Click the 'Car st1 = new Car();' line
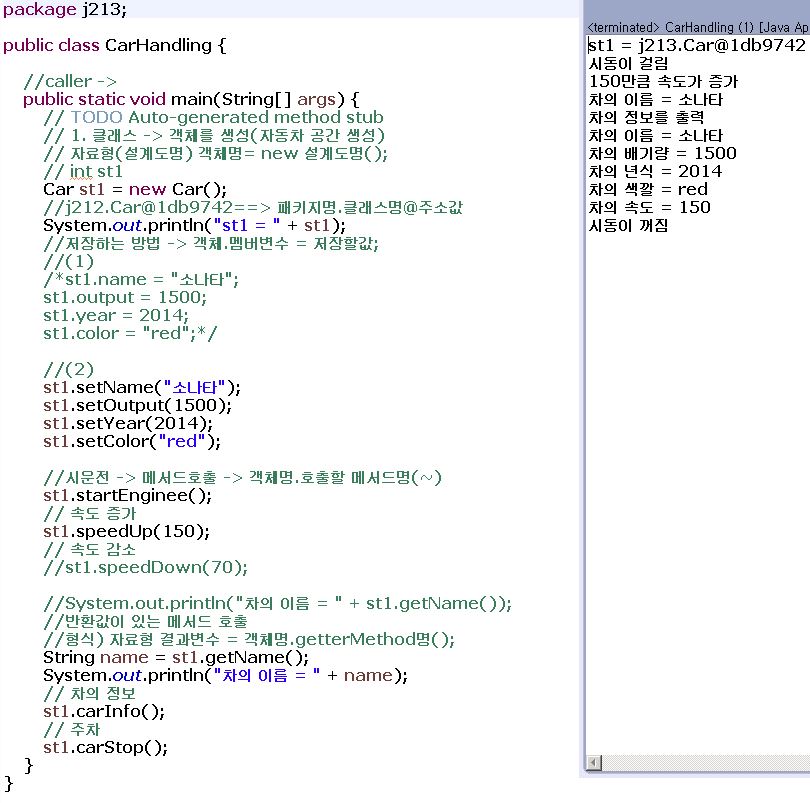This screenshot has height=803, width=810. pyautogui.click(x=135, y=190)
